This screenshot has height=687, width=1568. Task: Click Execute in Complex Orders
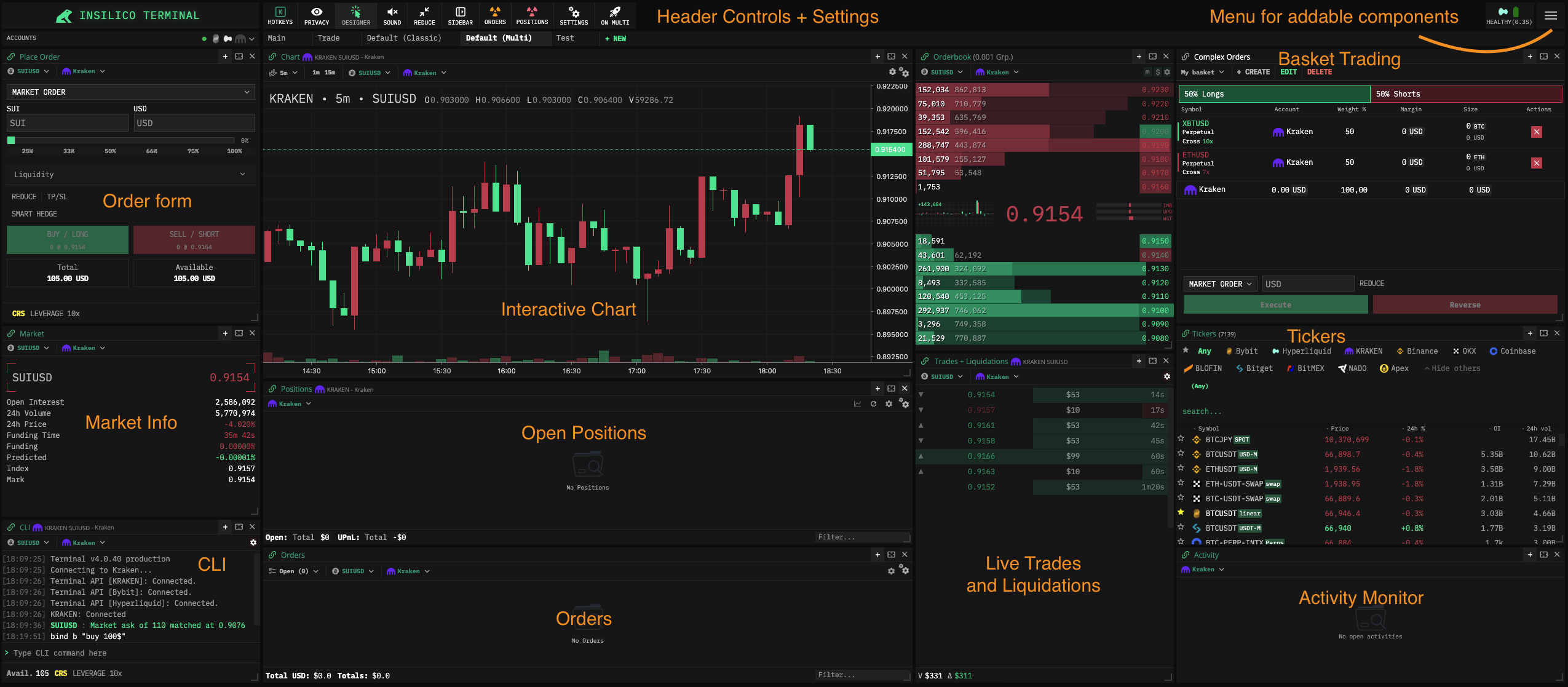pos(1275,305)
